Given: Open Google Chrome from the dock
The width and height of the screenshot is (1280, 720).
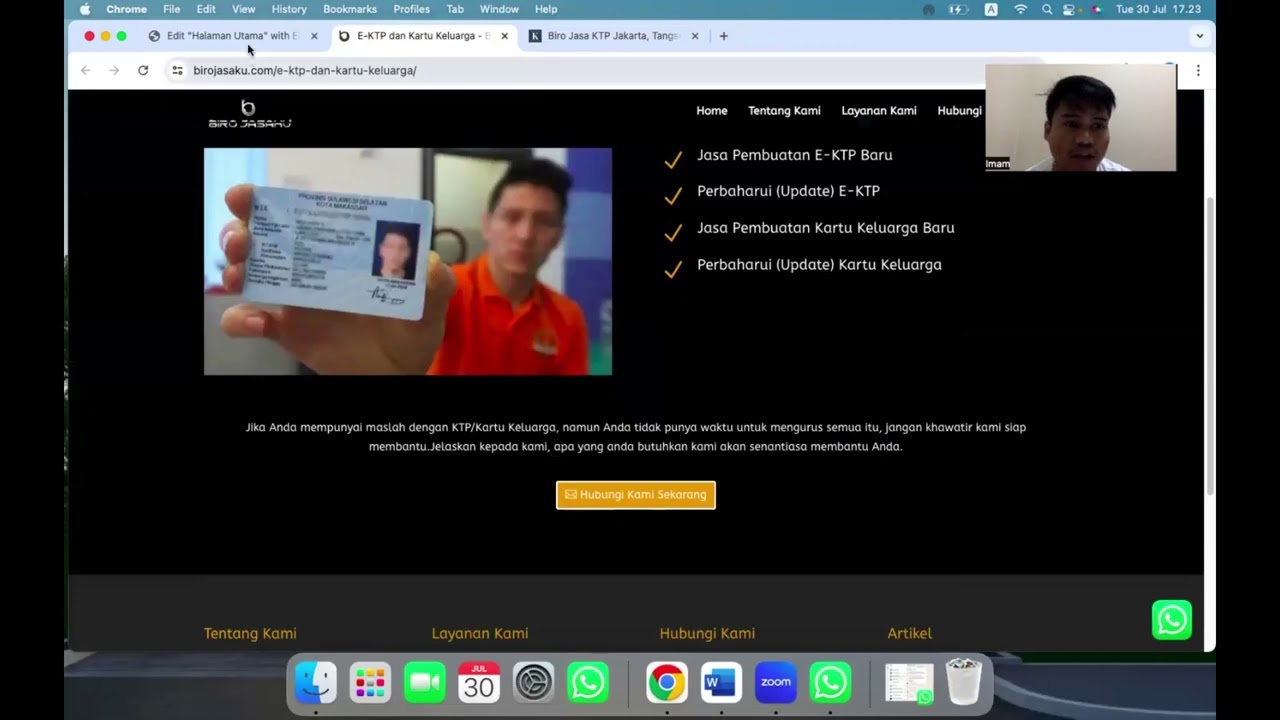Looking at the screenshot, I should 666,683.
